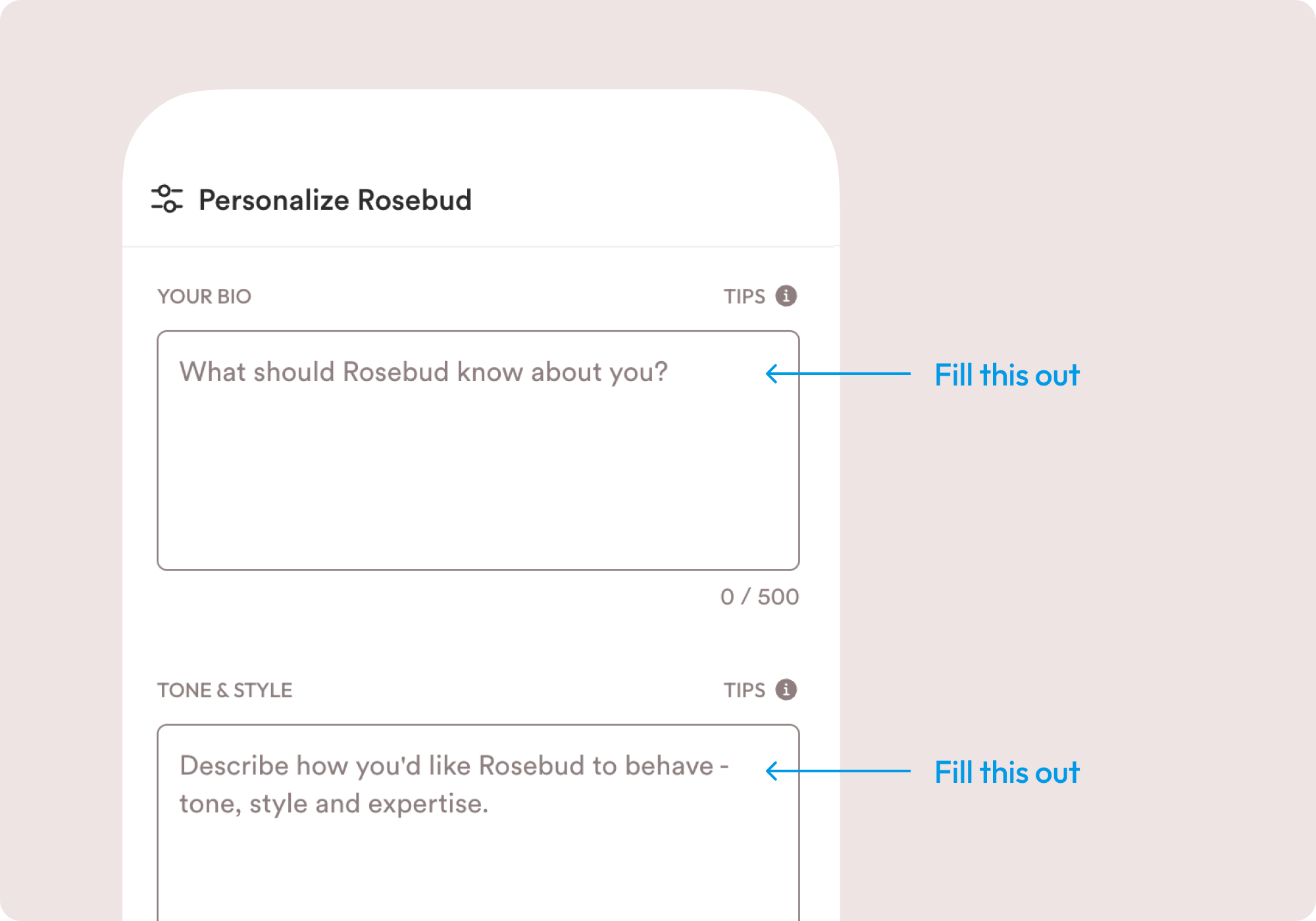This screenshot has width=1316, height=921.
Task: Open the Tone & Style tips info icon
Action: [x=786, y=689]
